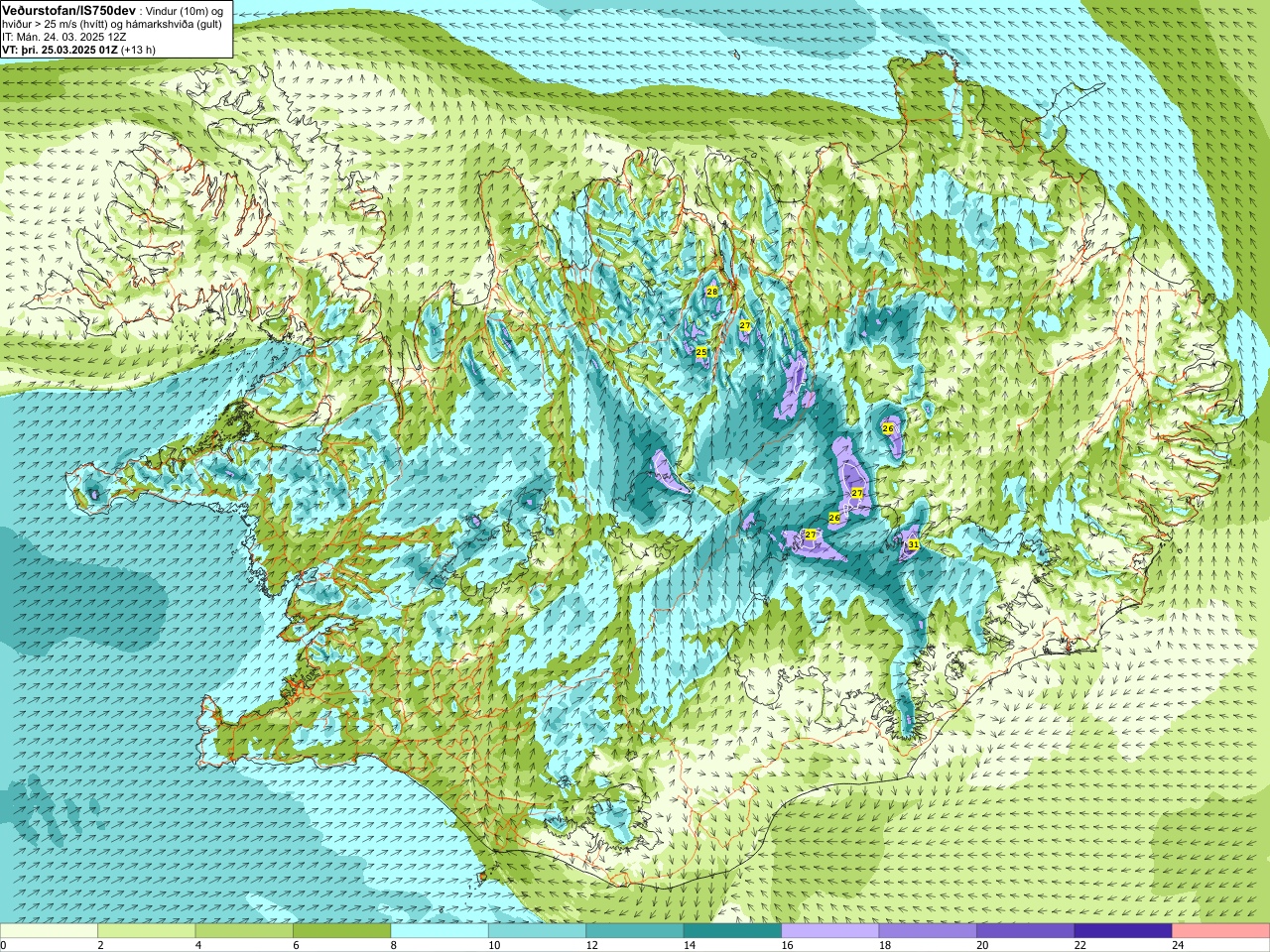The width and height of the screenshot is (1270, 952).
Task: Select the 20–22 m/s violet legend swatch
Action: pyautogui.click(x=1026, y=931)
